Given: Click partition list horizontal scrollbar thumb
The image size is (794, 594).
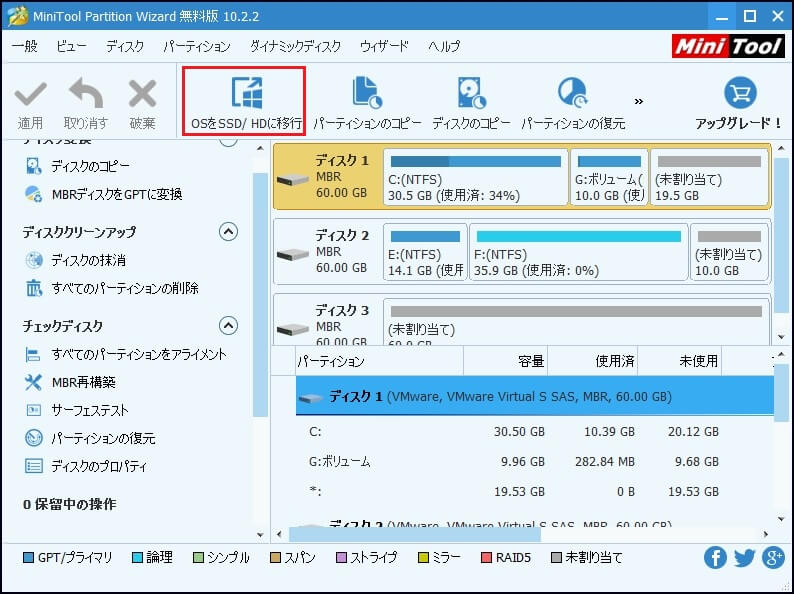Looking at the screenshot, I should click(415, 534).
